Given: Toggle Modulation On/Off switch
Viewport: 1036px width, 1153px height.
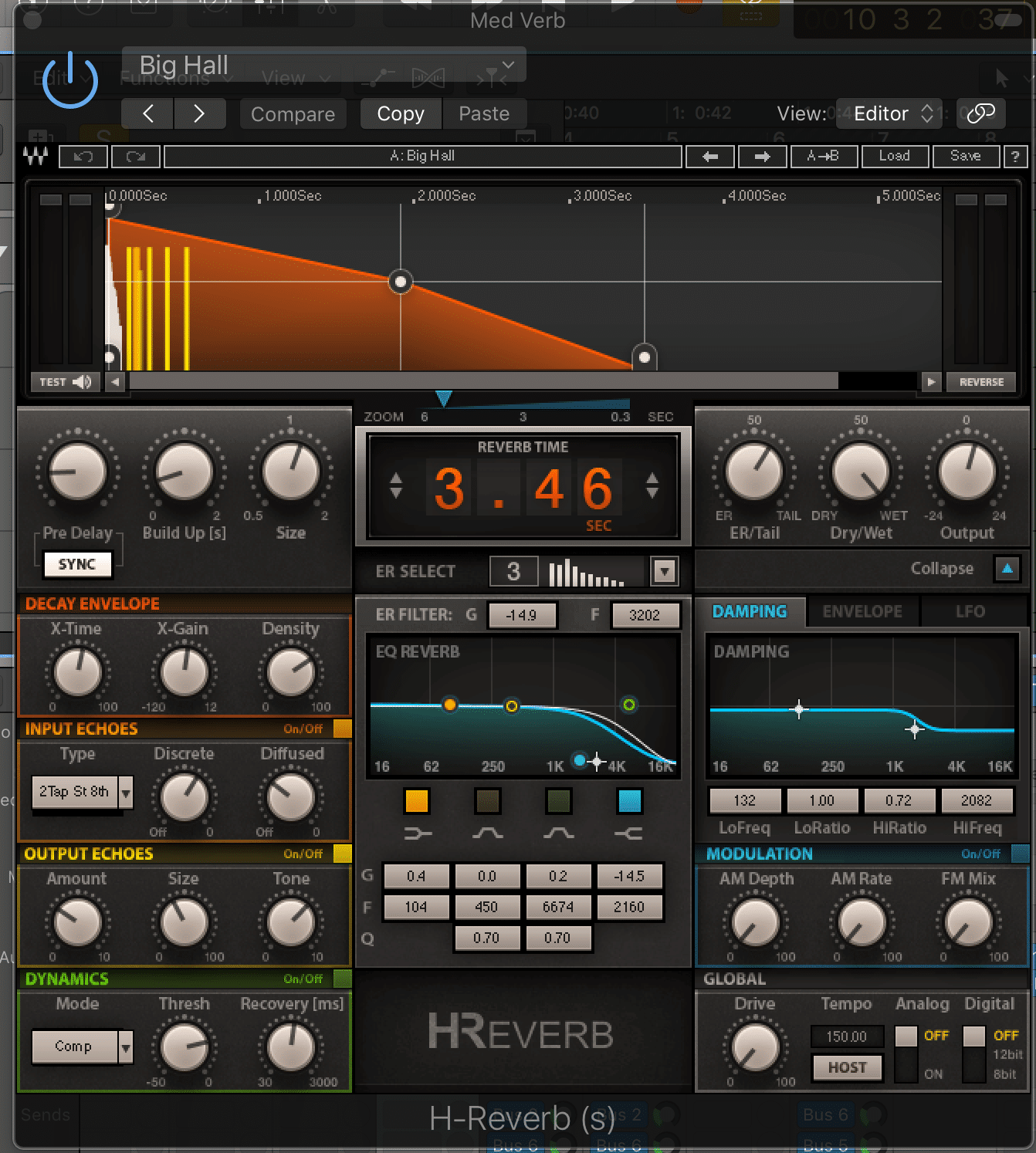Looking at the screenshot, I should 1020,854.
